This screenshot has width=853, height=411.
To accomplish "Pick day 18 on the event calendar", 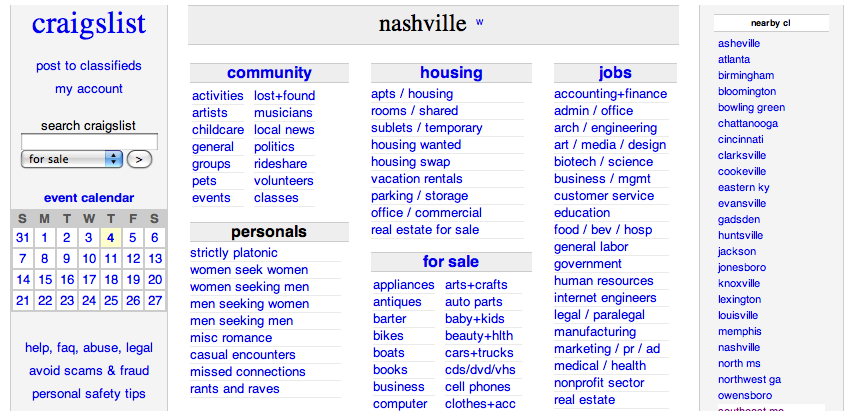I will pos(111,280).
